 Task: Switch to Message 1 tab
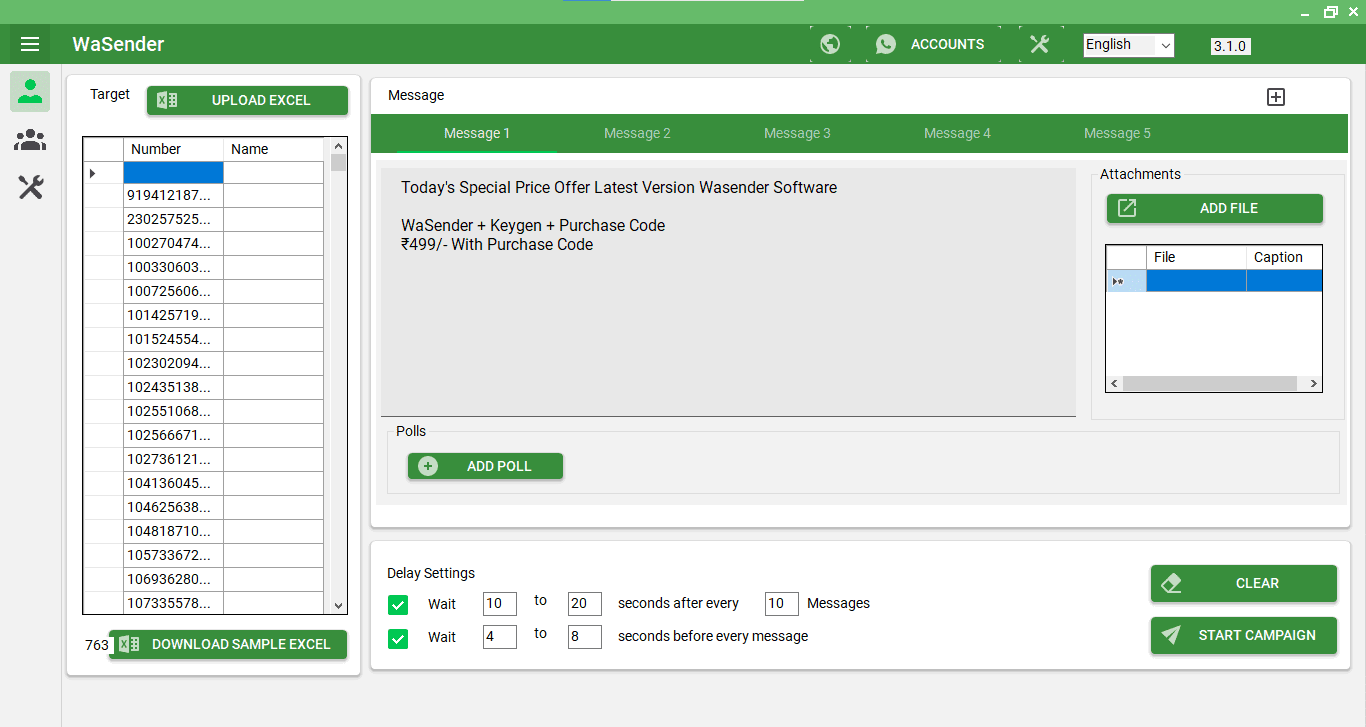point(477,133)
